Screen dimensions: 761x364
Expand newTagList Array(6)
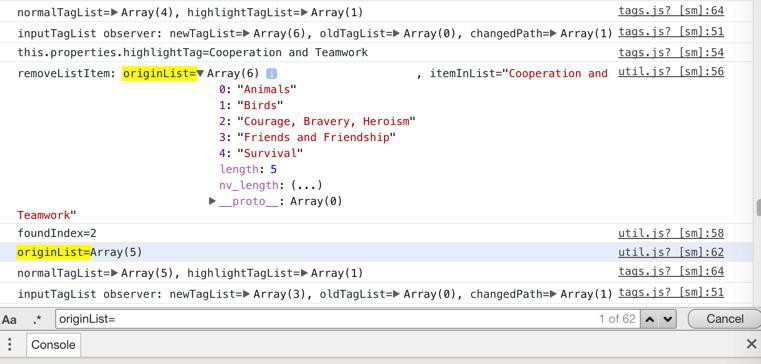tap(247, 33)
